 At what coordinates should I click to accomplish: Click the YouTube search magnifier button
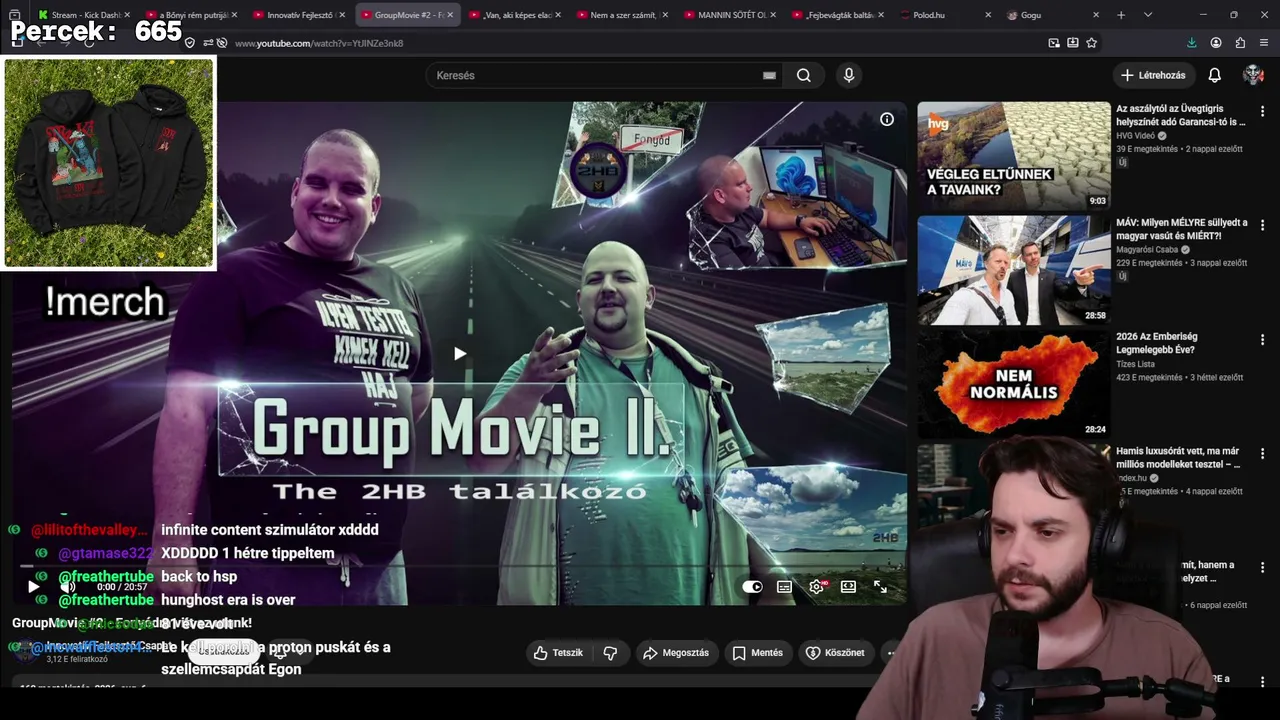click(804, 75)
